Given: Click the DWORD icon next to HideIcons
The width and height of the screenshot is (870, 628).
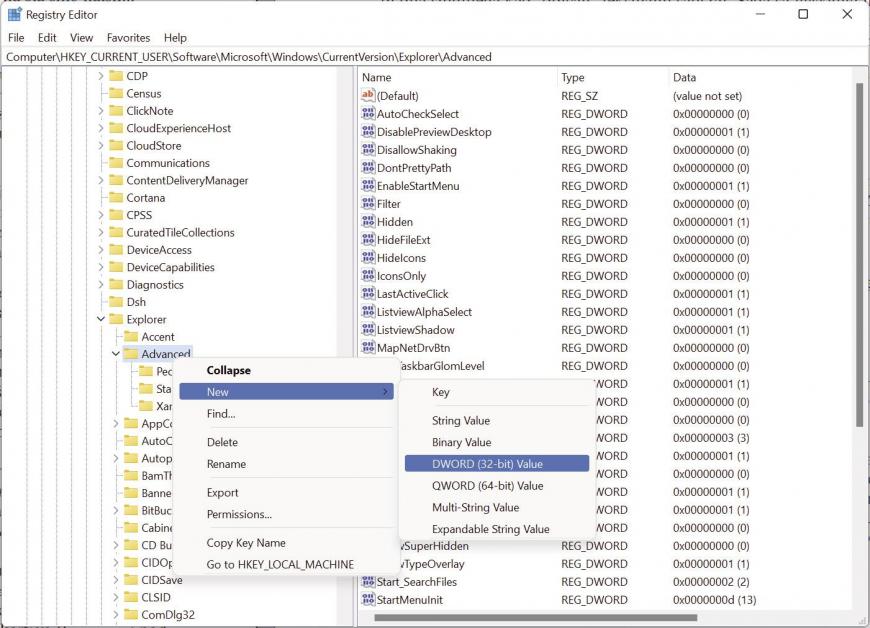Looking at the screenshot, I should (368, 258).
